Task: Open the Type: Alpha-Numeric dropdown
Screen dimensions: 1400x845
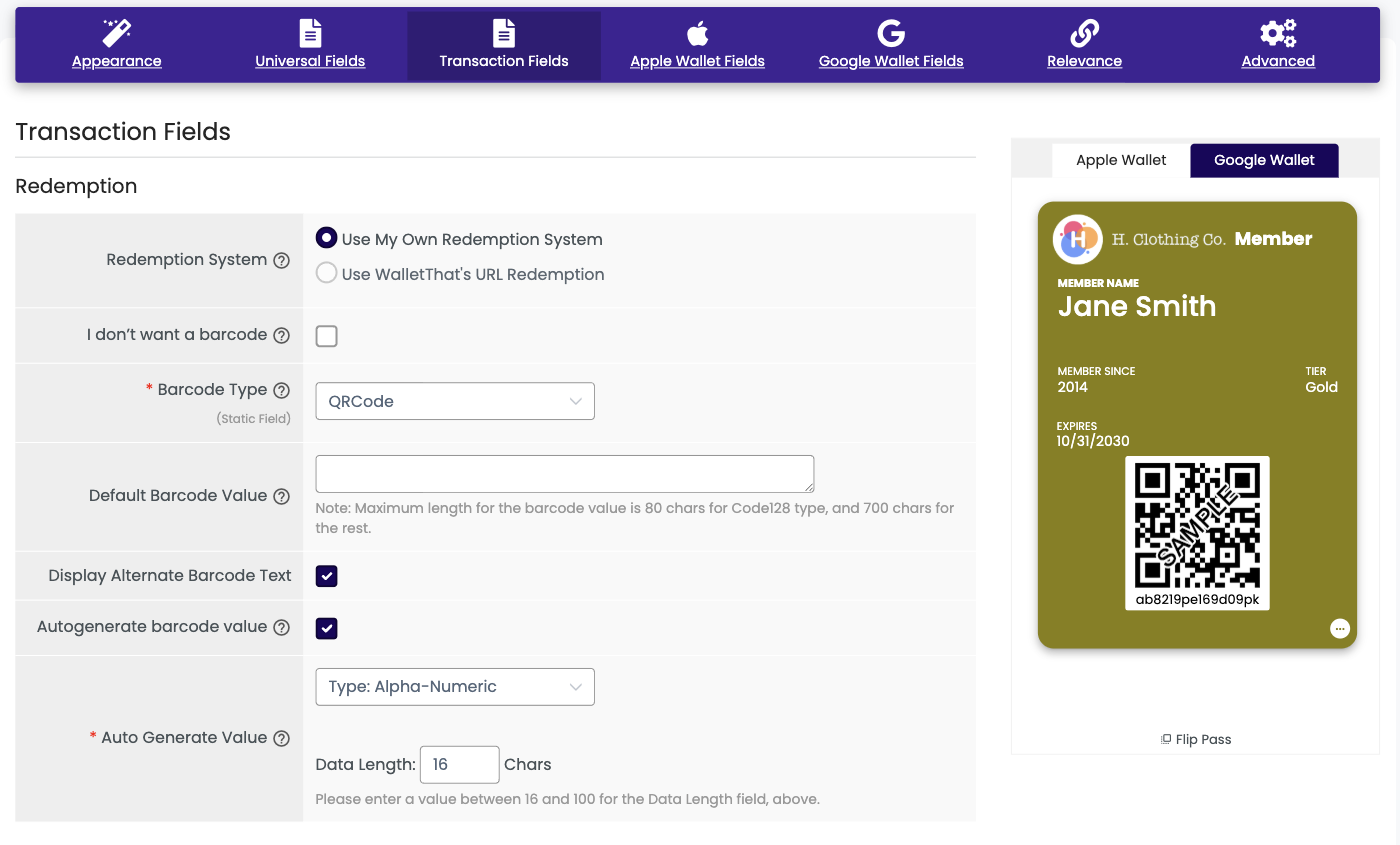Action: 455,687
